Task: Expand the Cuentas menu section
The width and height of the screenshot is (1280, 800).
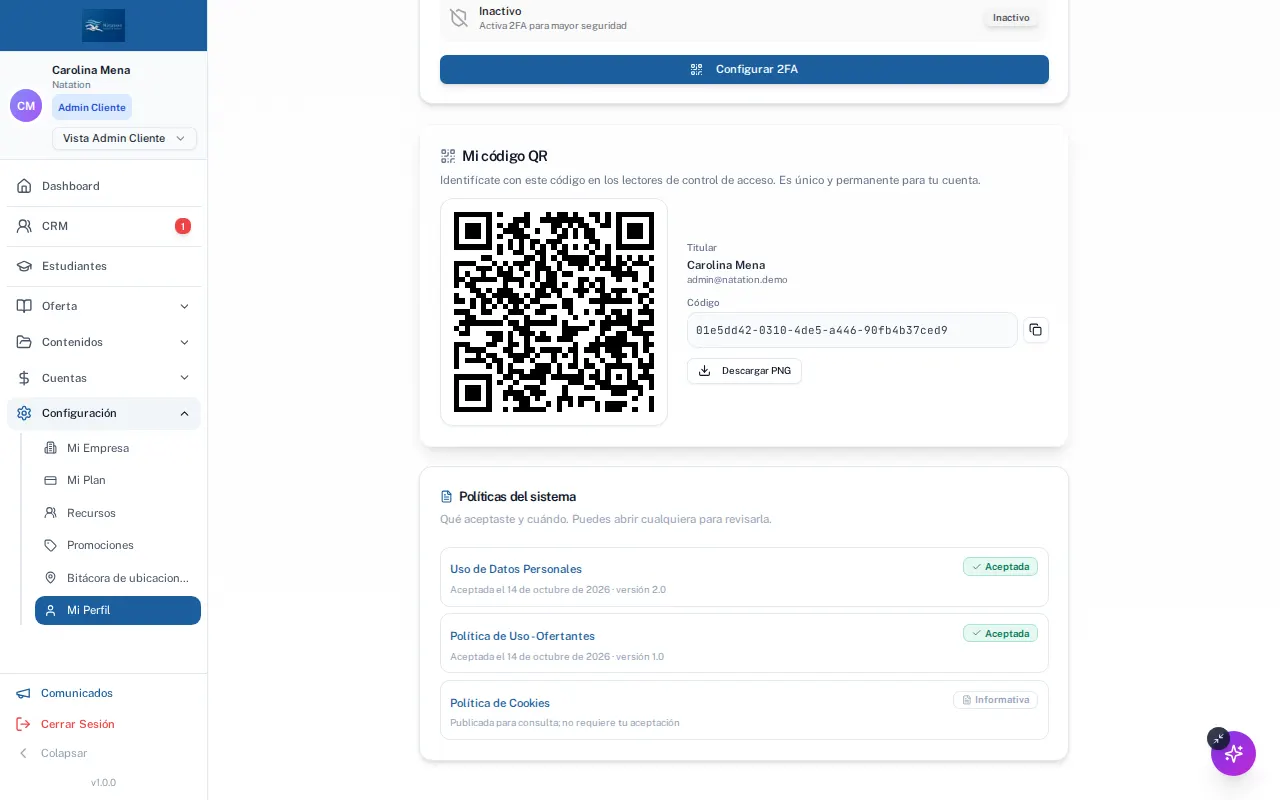Action: coord(104,378)
